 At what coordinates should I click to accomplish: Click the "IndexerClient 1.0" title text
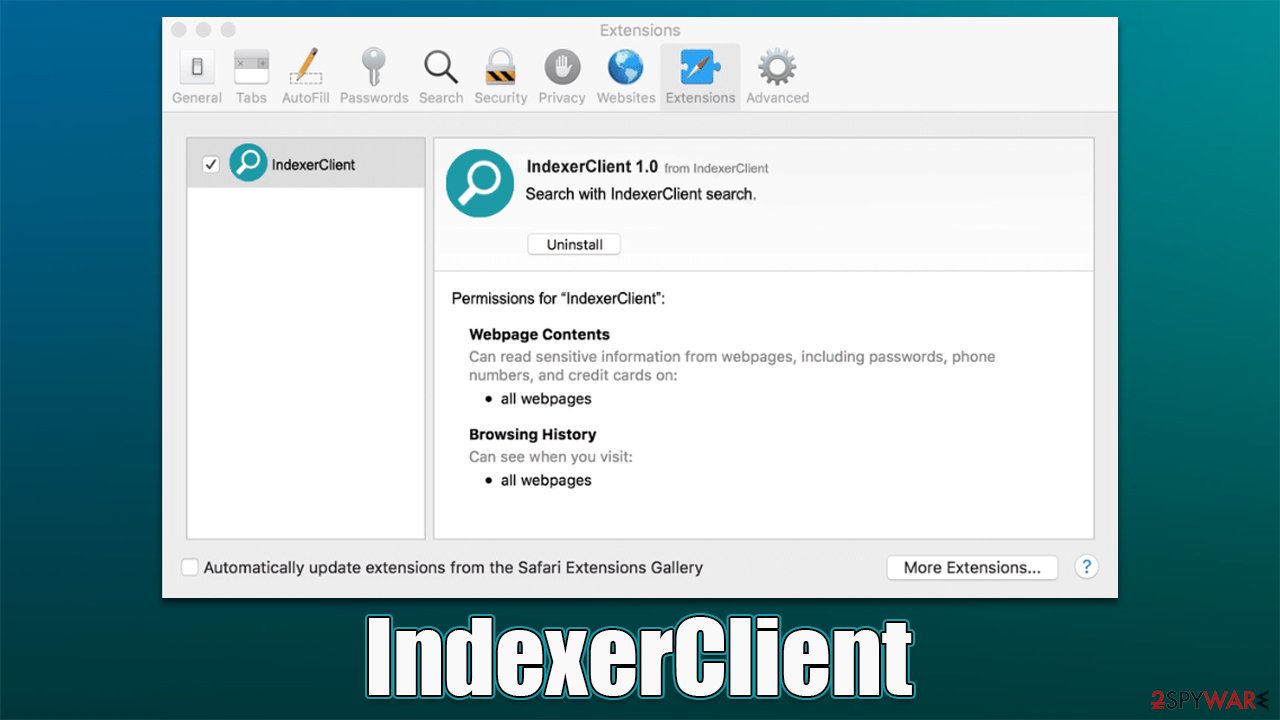[592, 167]
